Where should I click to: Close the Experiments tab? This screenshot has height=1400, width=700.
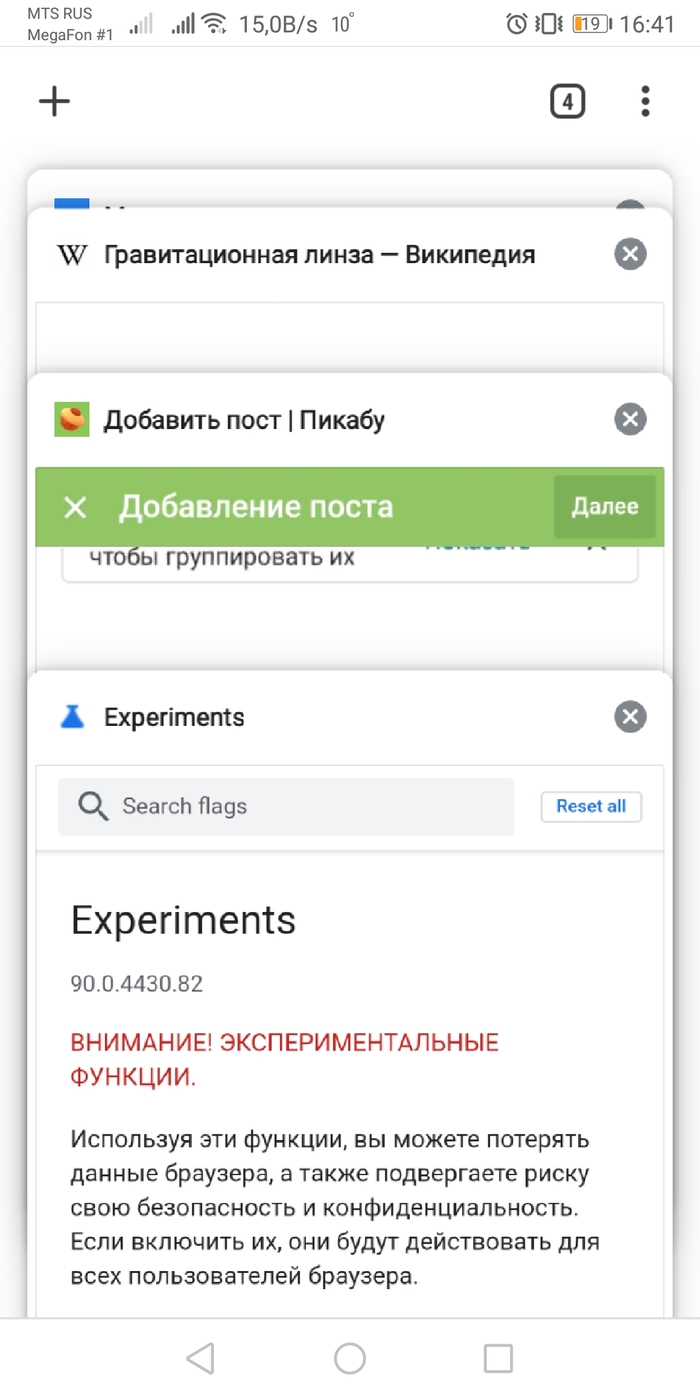click(629, 717)
